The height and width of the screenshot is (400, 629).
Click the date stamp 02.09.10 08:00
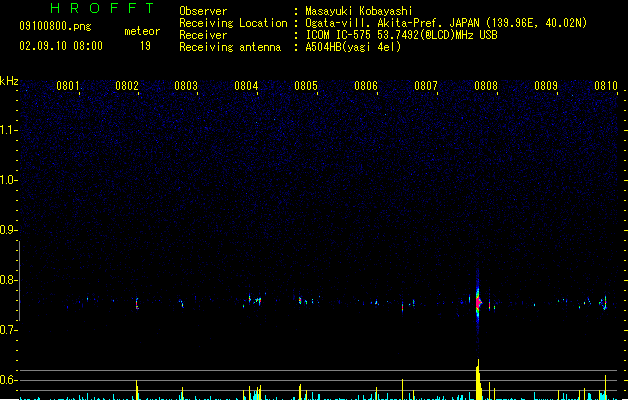[61, 46]
